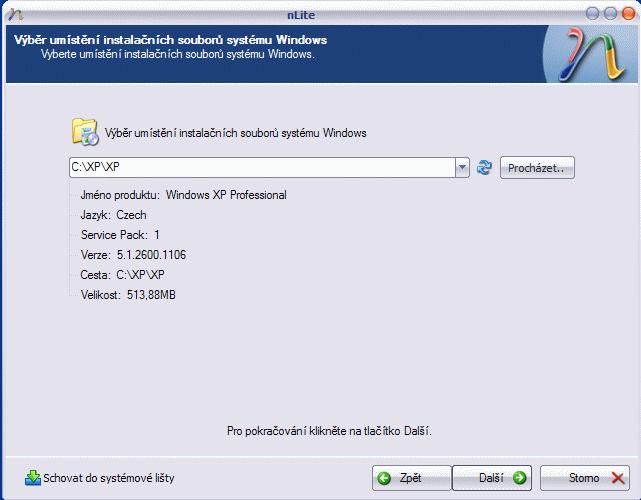The width and height of the screenshot is (641, 500).
Task: Click the green tray-download icon at bottom left
Action: pos(33,478)
